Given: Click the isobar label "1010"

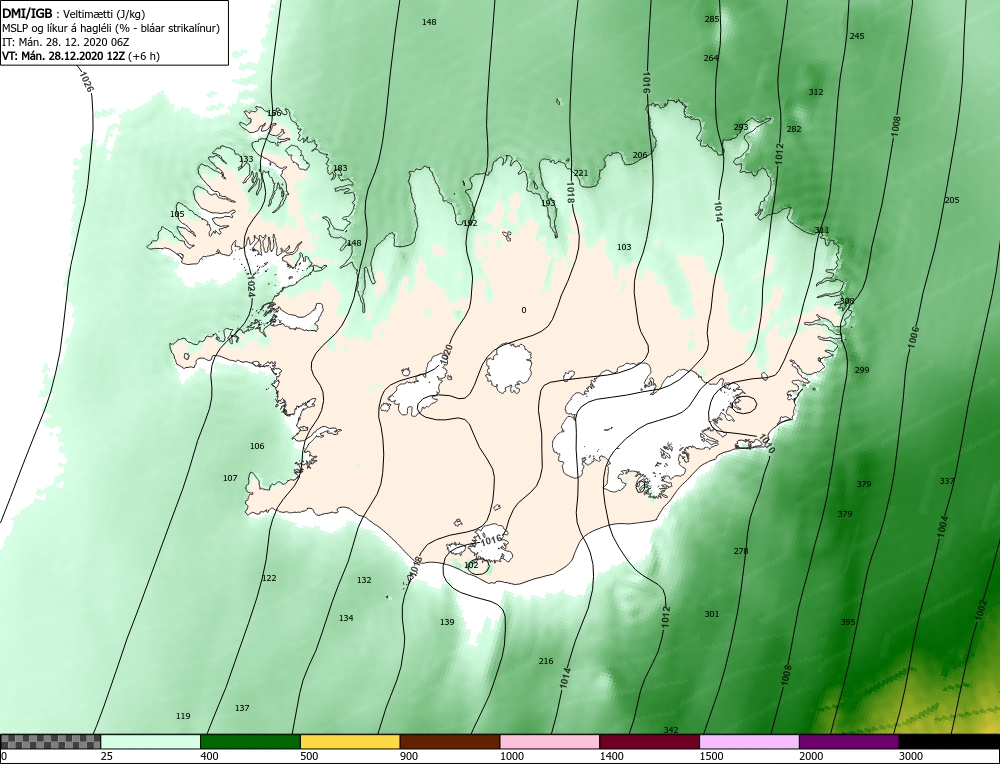Looking at the screenshot, I should (x=767, y=444).
